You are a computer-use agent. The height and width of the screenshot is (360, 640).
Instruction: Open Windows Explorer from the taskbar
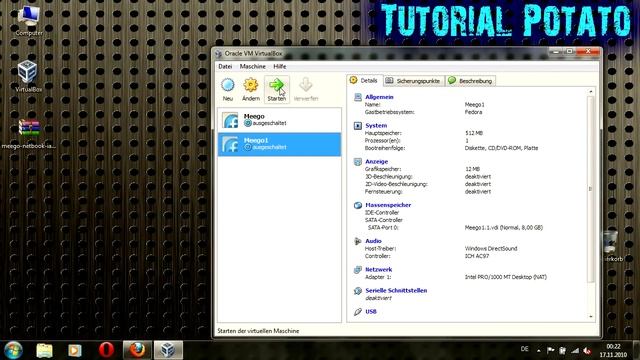coord(44,350)
